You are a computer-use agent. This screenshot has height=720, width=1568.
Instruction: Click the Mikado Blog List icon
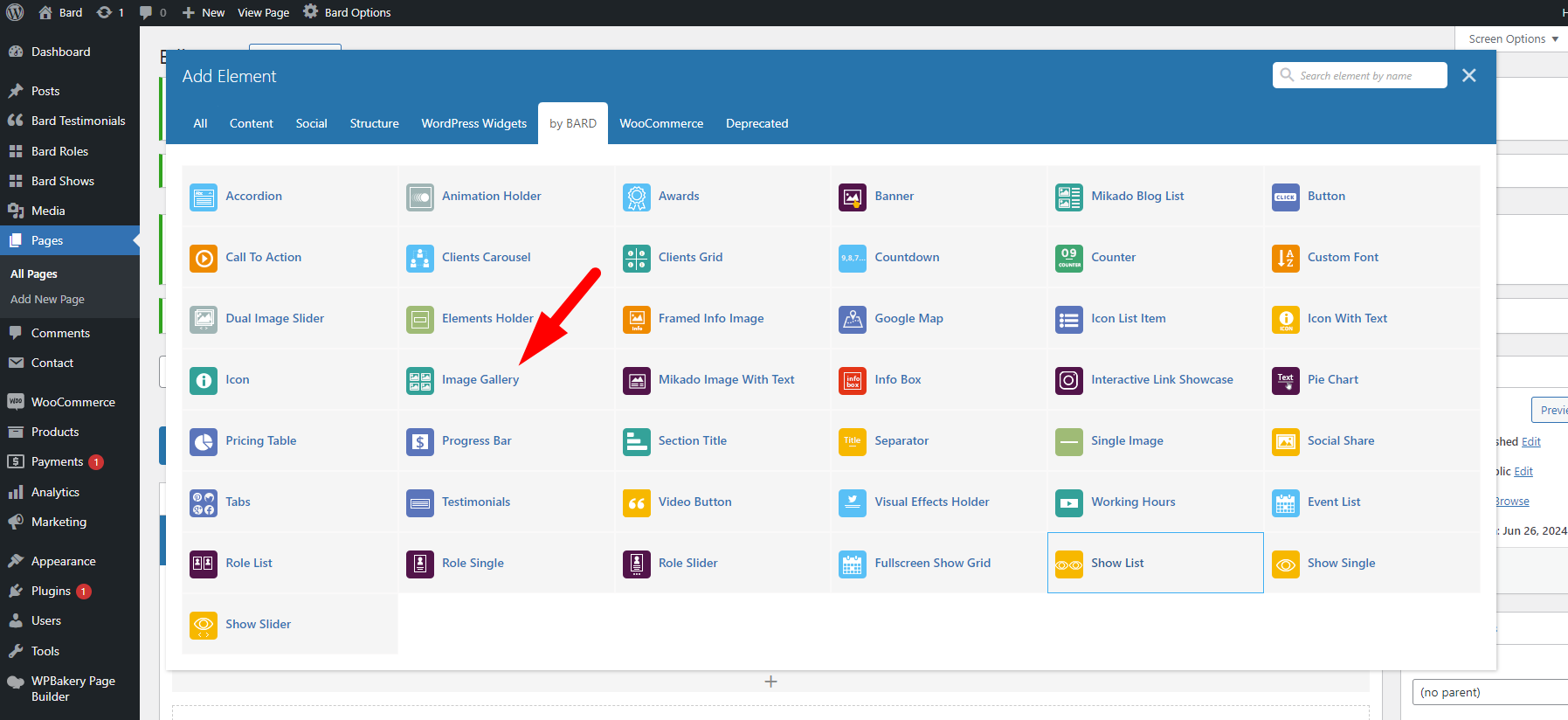pyautogui.click(x=1069, y=197)
